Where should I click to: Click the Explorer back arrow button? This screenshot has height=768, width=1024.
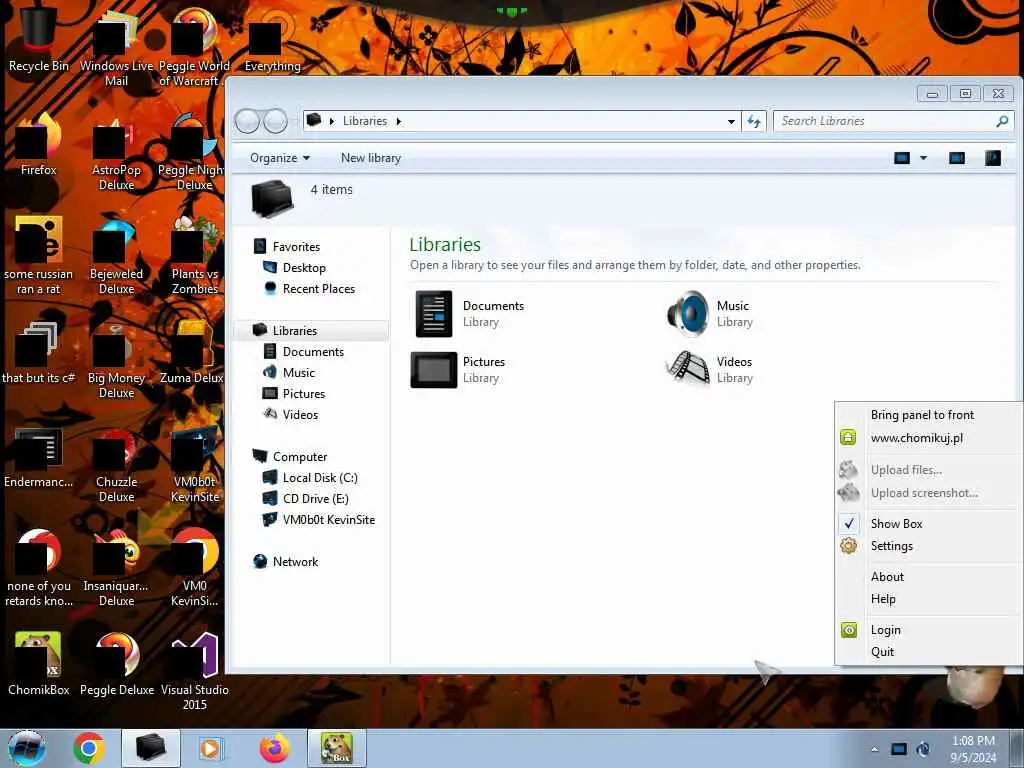pos(248,121)
